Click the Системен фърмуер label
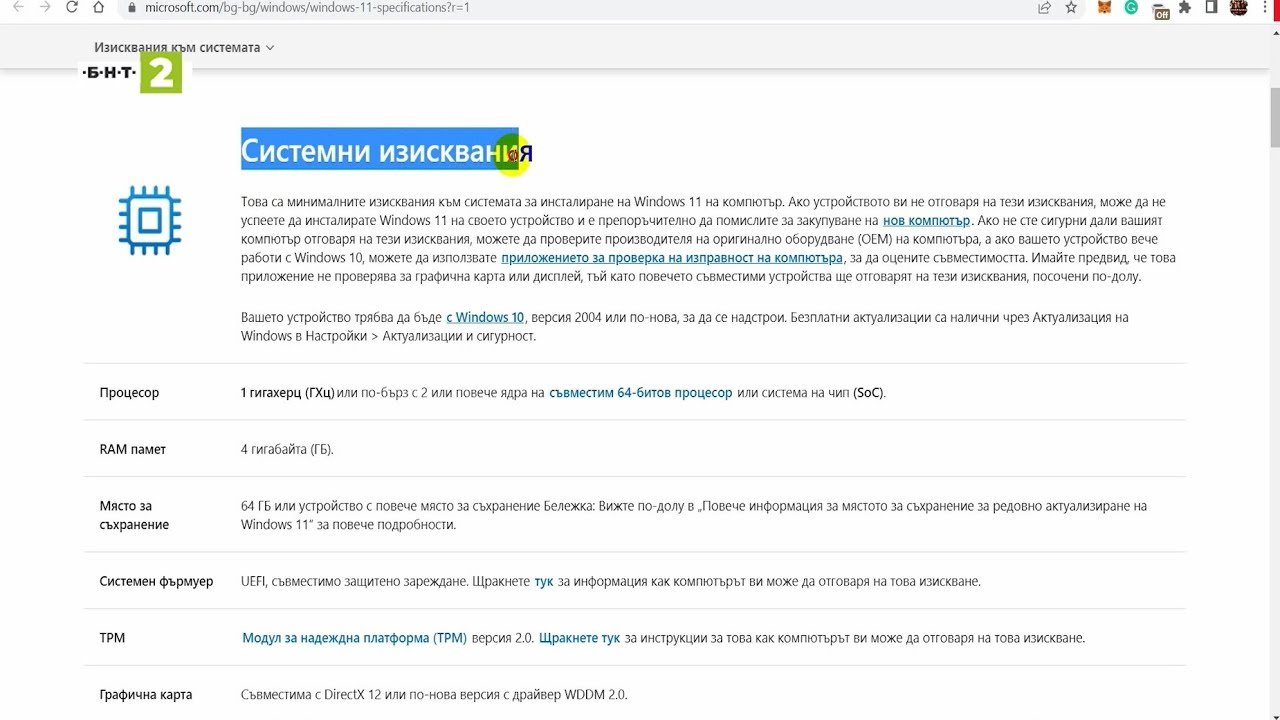 coord(156,581)
